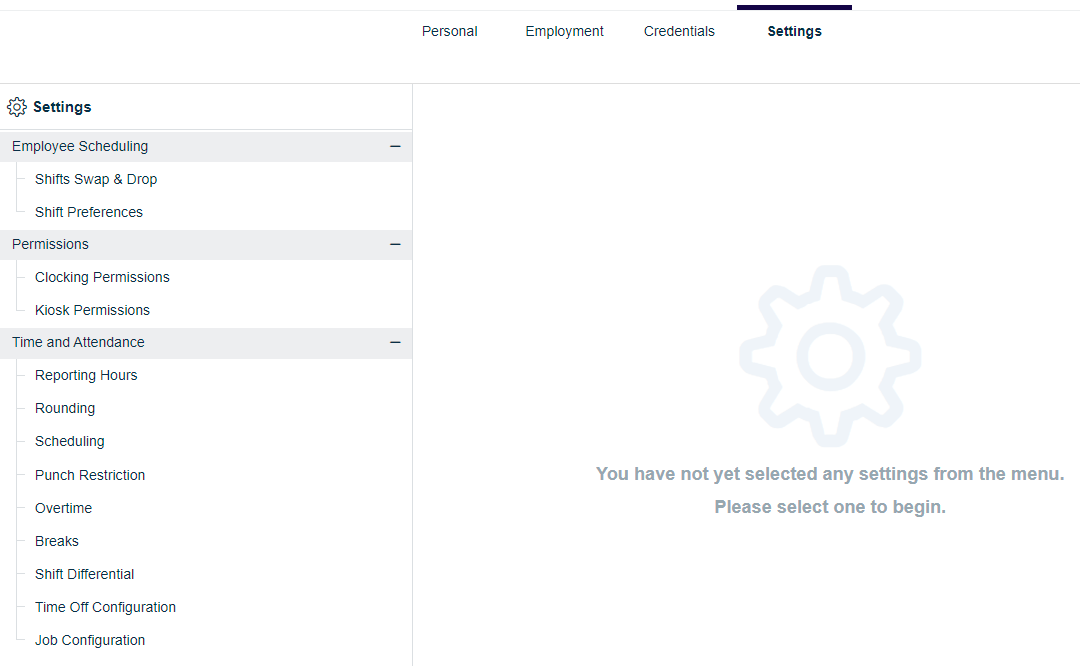This screenshot has height=666, width=1080.
Task: Click the large gear placeholder graphic
Action: click(x=829, y=355)
